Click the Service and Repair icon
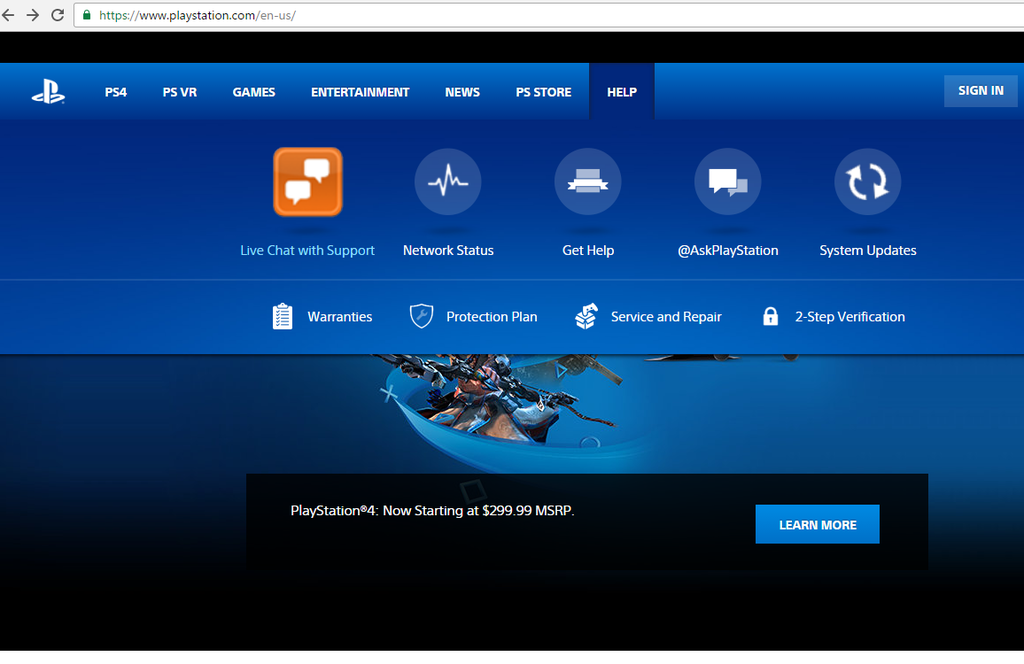Viewport: 1024px width, 664px height. (586, 316)
